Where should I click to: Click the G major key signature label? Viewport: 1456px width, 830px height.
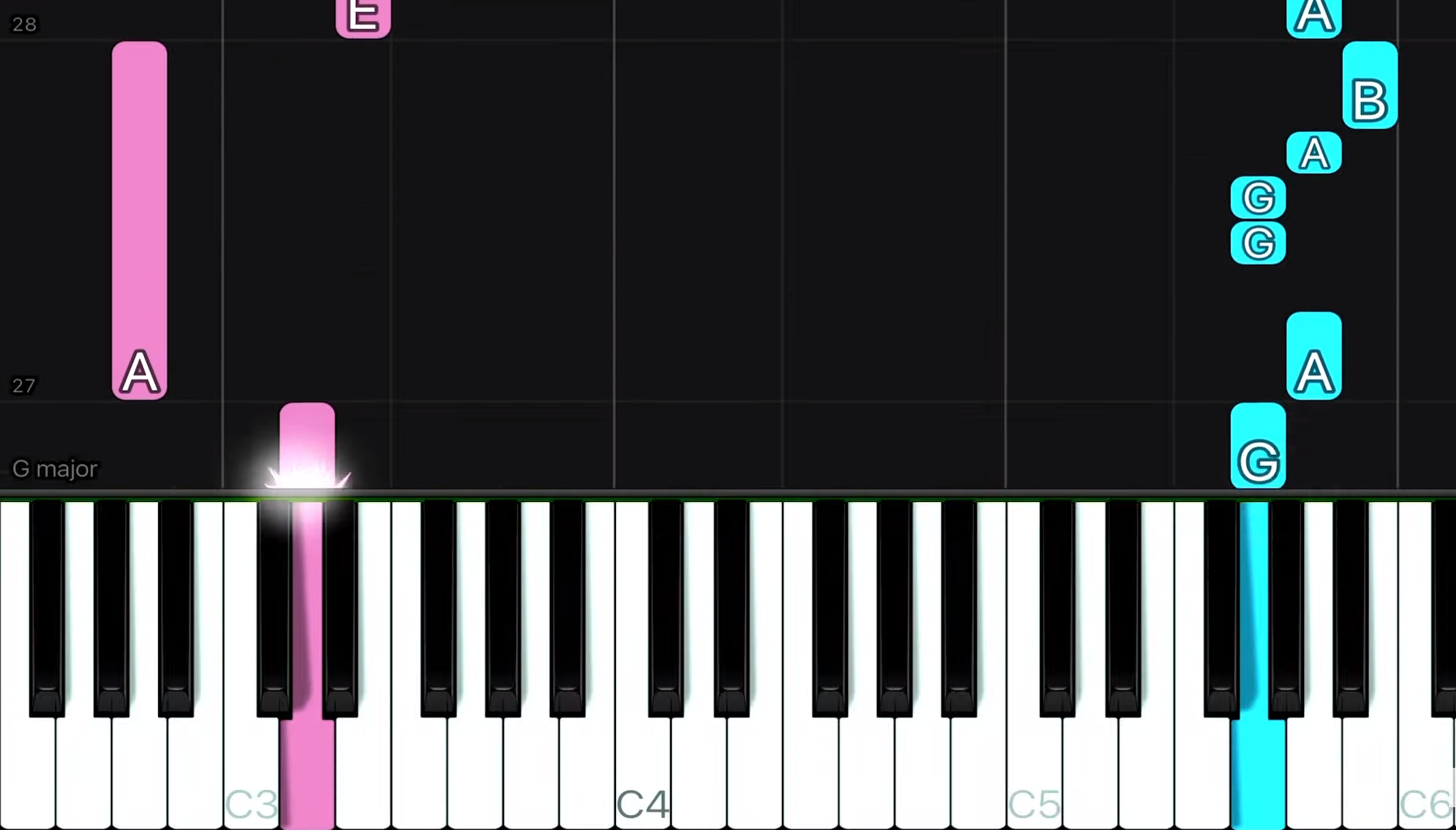point(55,469)
